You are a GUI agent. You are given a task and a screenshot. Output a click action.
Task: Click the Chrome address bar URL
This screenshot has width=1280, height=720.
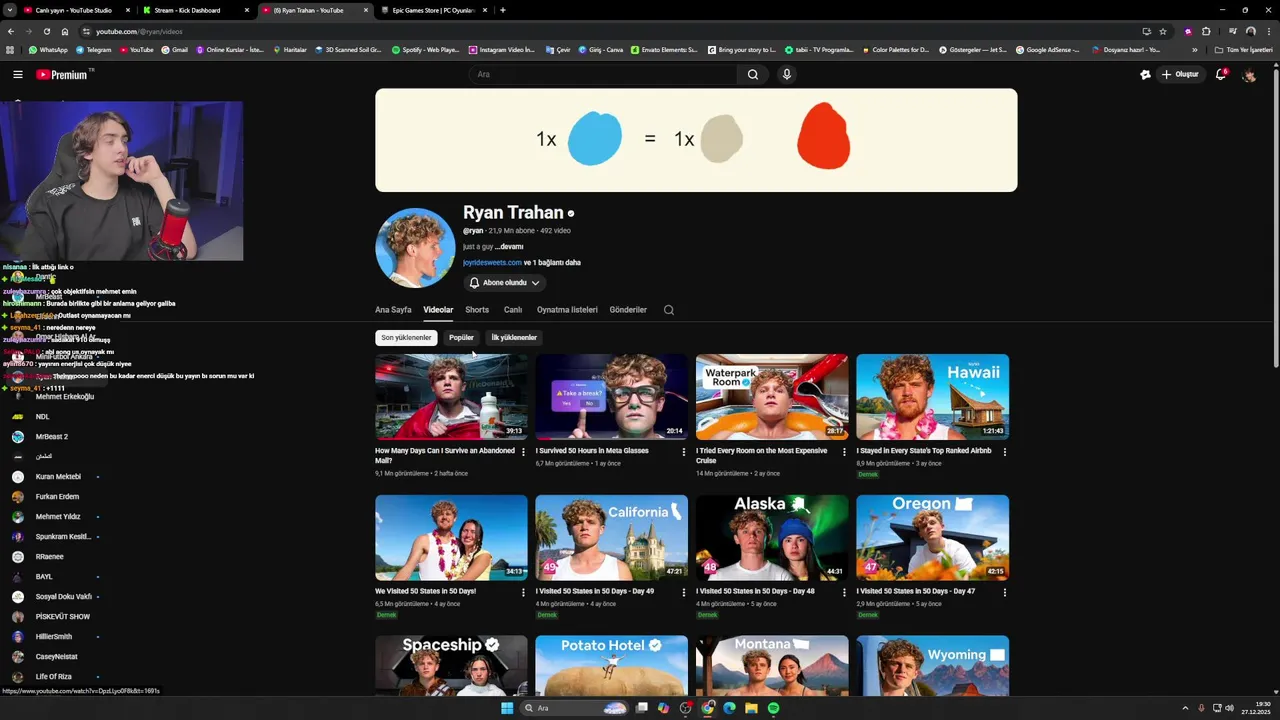140,31
